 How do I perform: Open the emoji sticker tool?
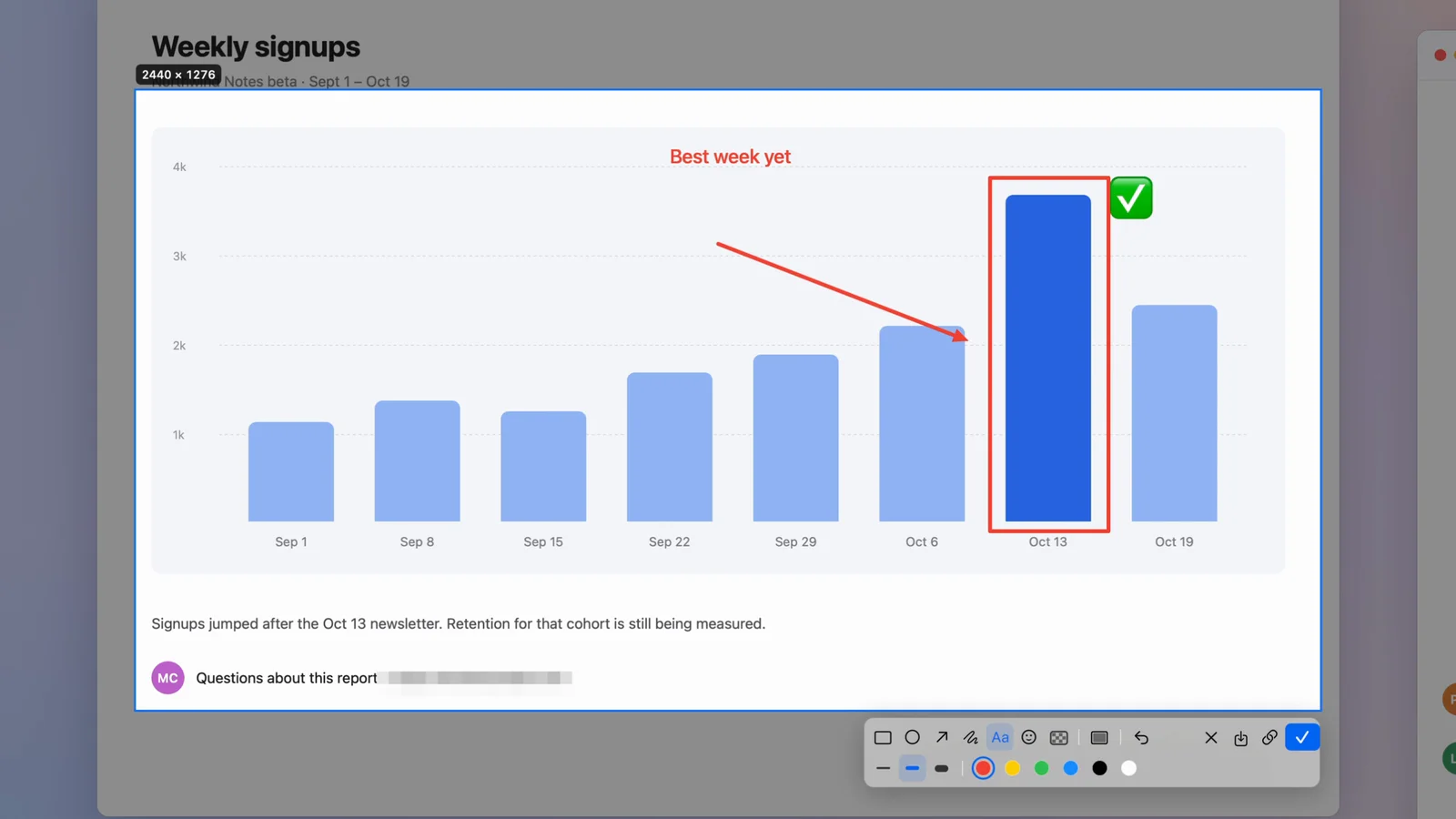tap(1029, 738)
